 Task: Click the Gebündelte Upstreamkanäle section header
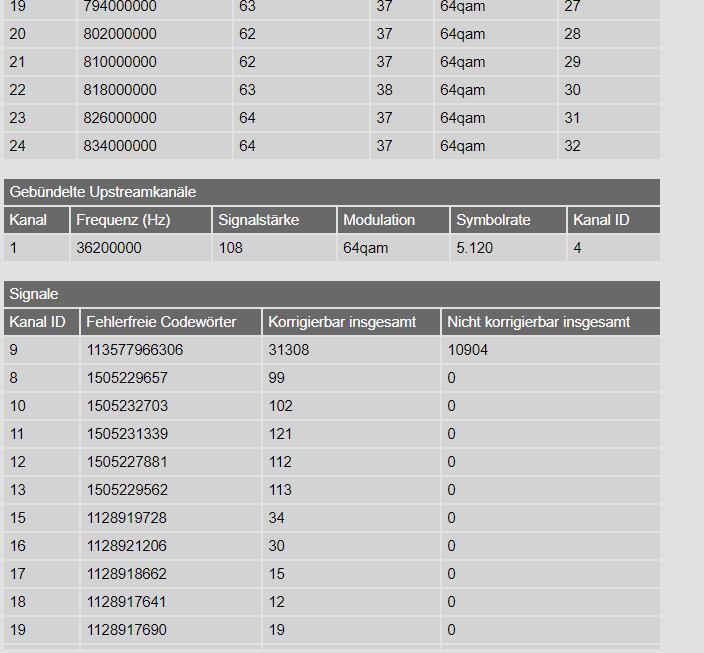click(x=332, y=192)
